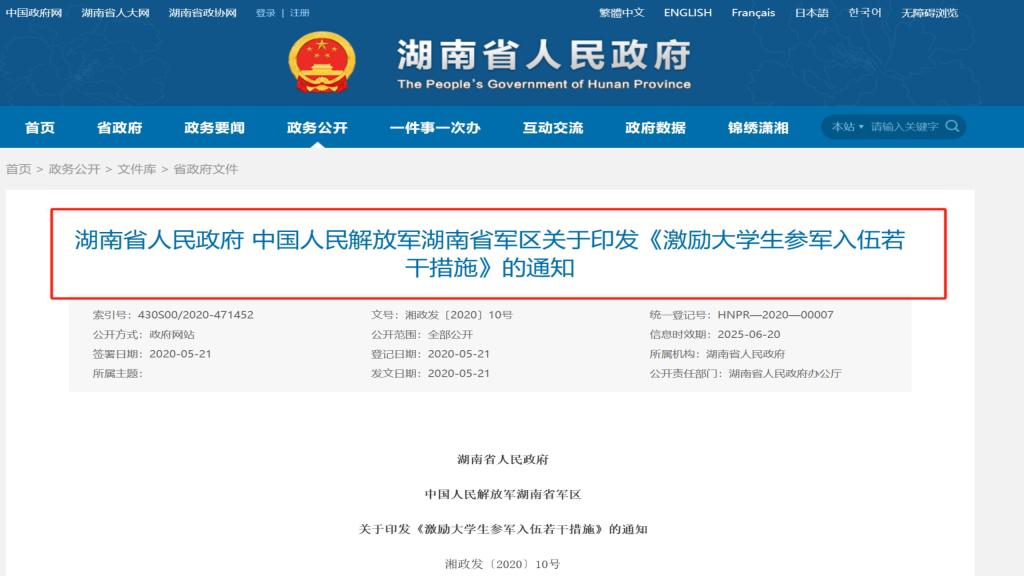
Task: Open the 政府数据 section
Action: [x=655, y=127]
